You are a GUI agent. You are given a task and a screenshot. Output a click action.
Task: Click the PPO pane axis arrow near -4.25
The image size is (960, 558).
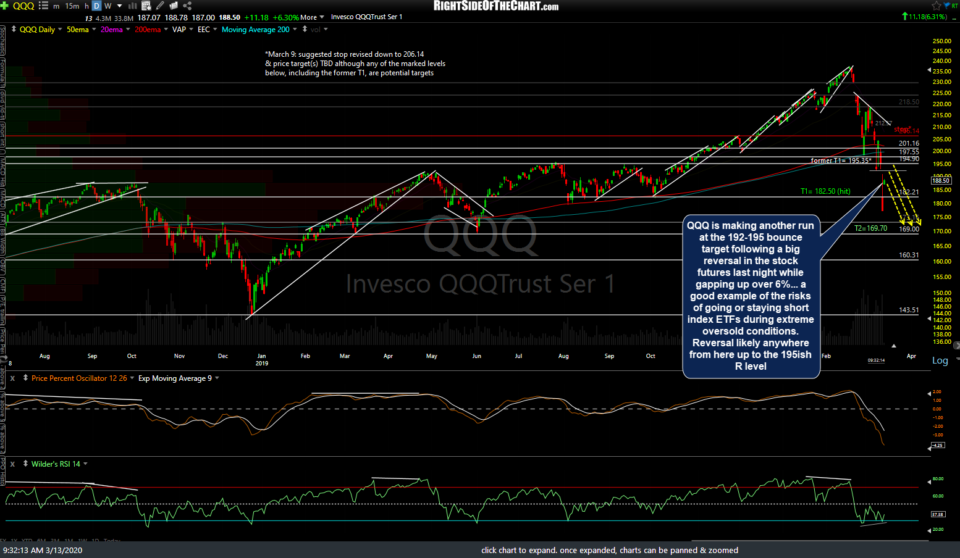[x=929, y=448]
